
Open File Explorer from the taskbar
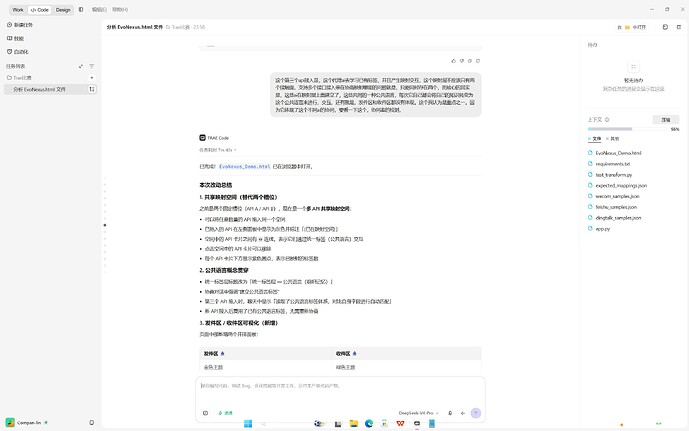354,424
